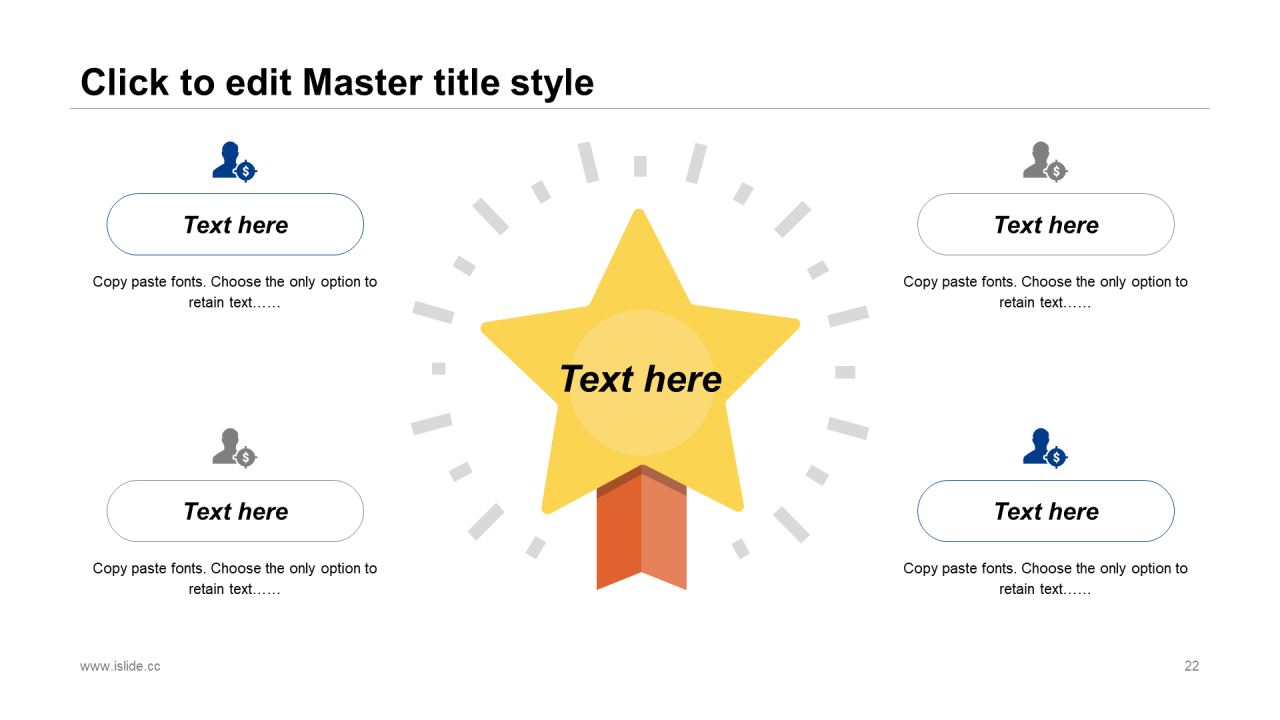Click the blue-outlined 'Text here' box at lower right
Image resolution: width=1280 pixels, height=720 pixels.
click(x=1046, y=511)
